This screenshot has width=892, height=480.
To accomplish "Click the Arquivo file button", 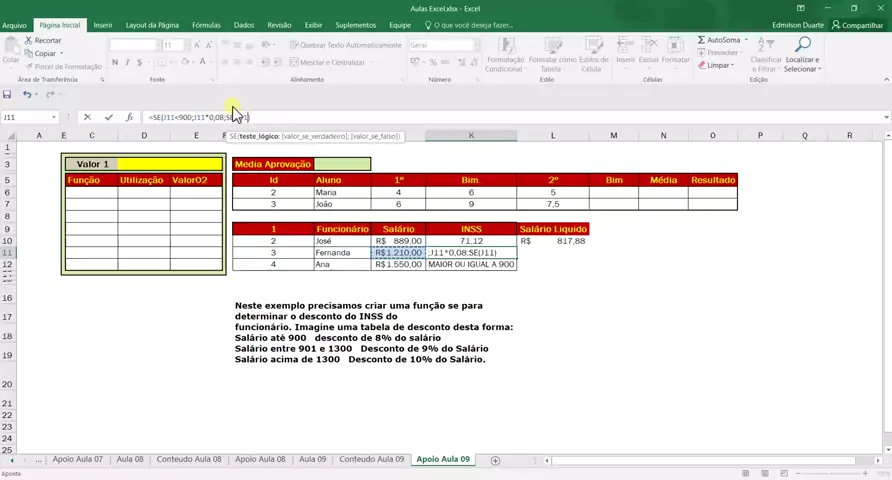I will coord(14,25).
